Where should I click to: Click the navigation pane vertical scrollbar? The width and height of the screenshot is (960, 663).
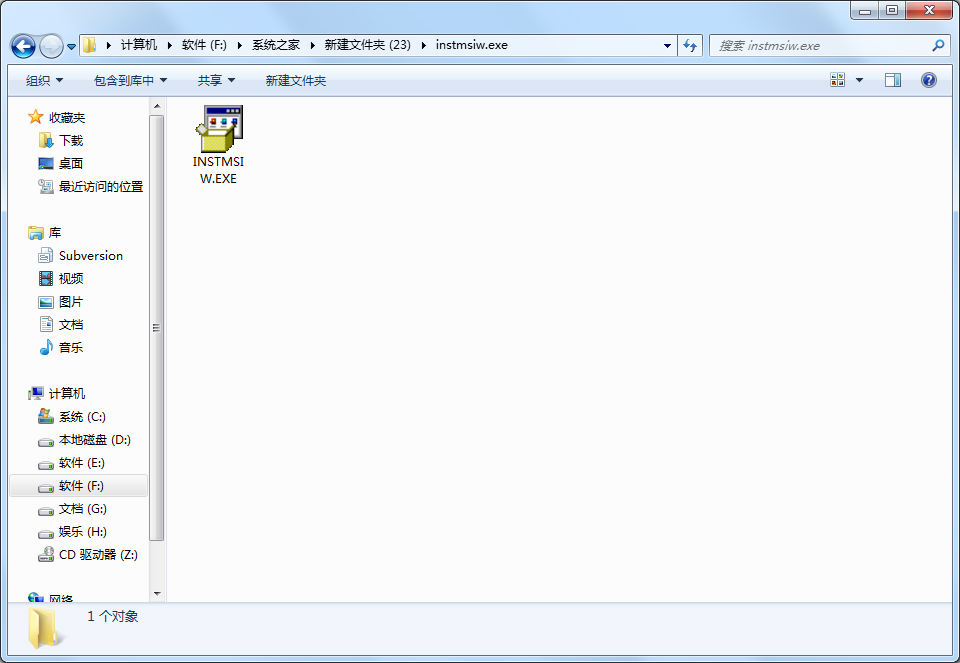point(157,327)
